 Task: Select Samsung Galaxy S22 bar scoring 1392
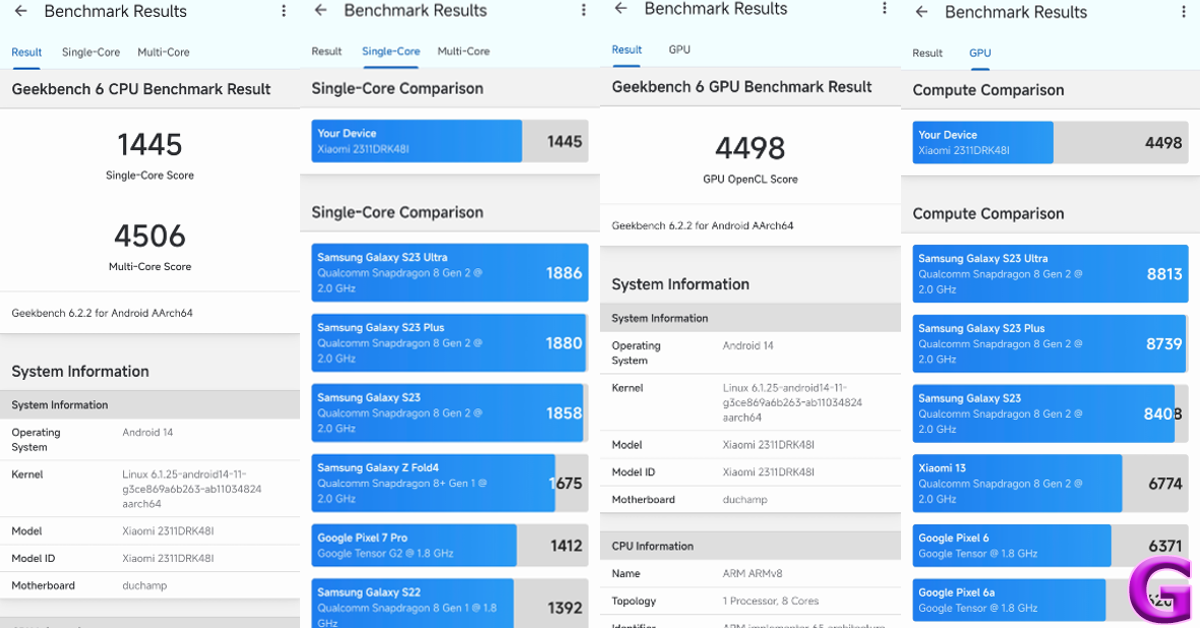point(450,603)
